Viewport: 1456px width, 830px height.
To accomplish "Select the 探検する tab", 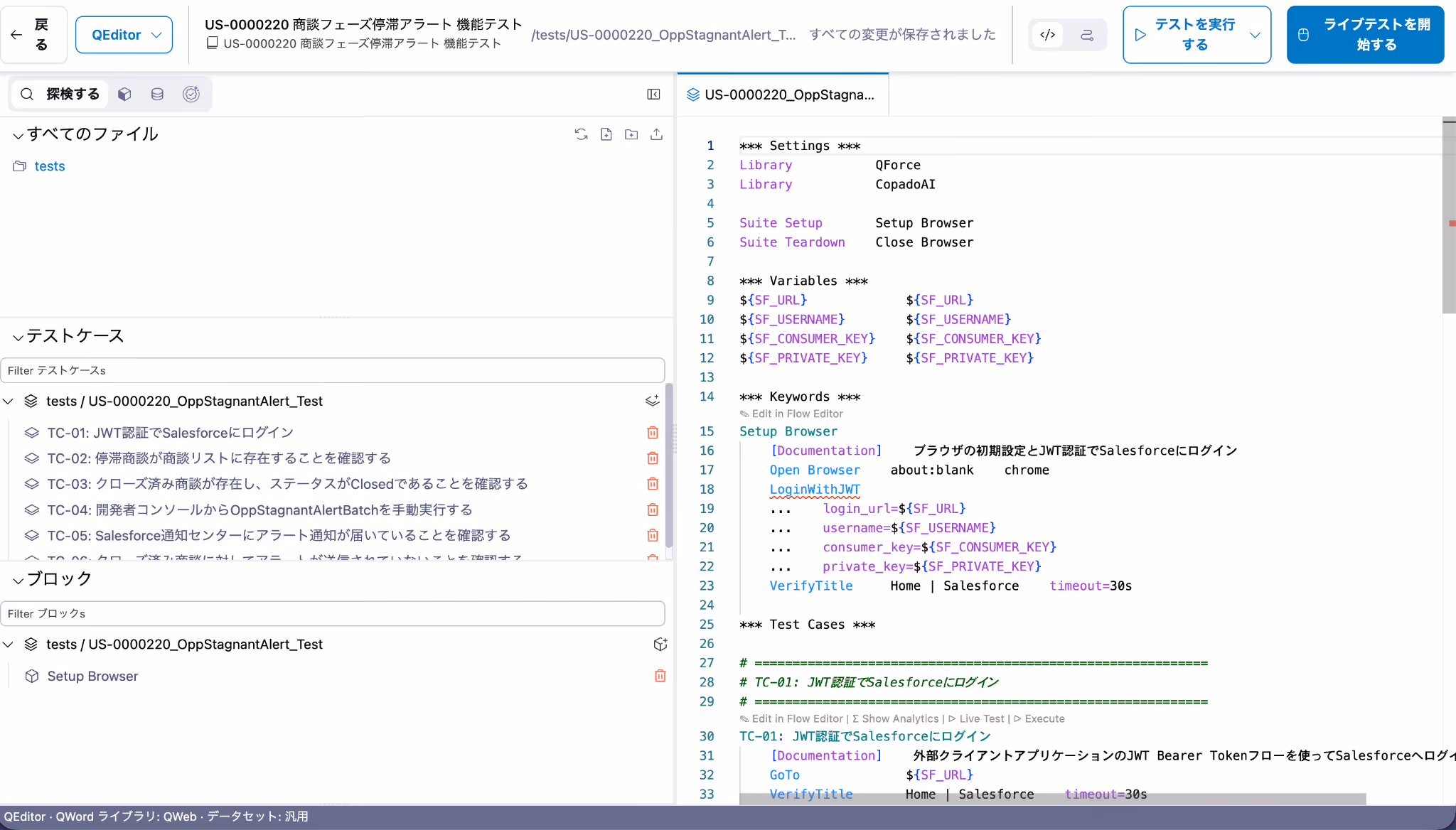I will [60, 94].
